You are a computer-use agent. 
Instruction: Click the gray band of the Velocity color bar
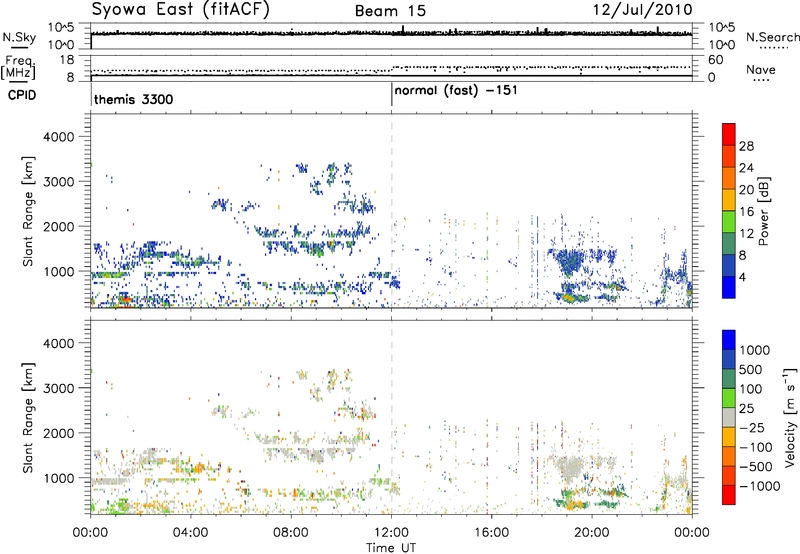point(729,418)
